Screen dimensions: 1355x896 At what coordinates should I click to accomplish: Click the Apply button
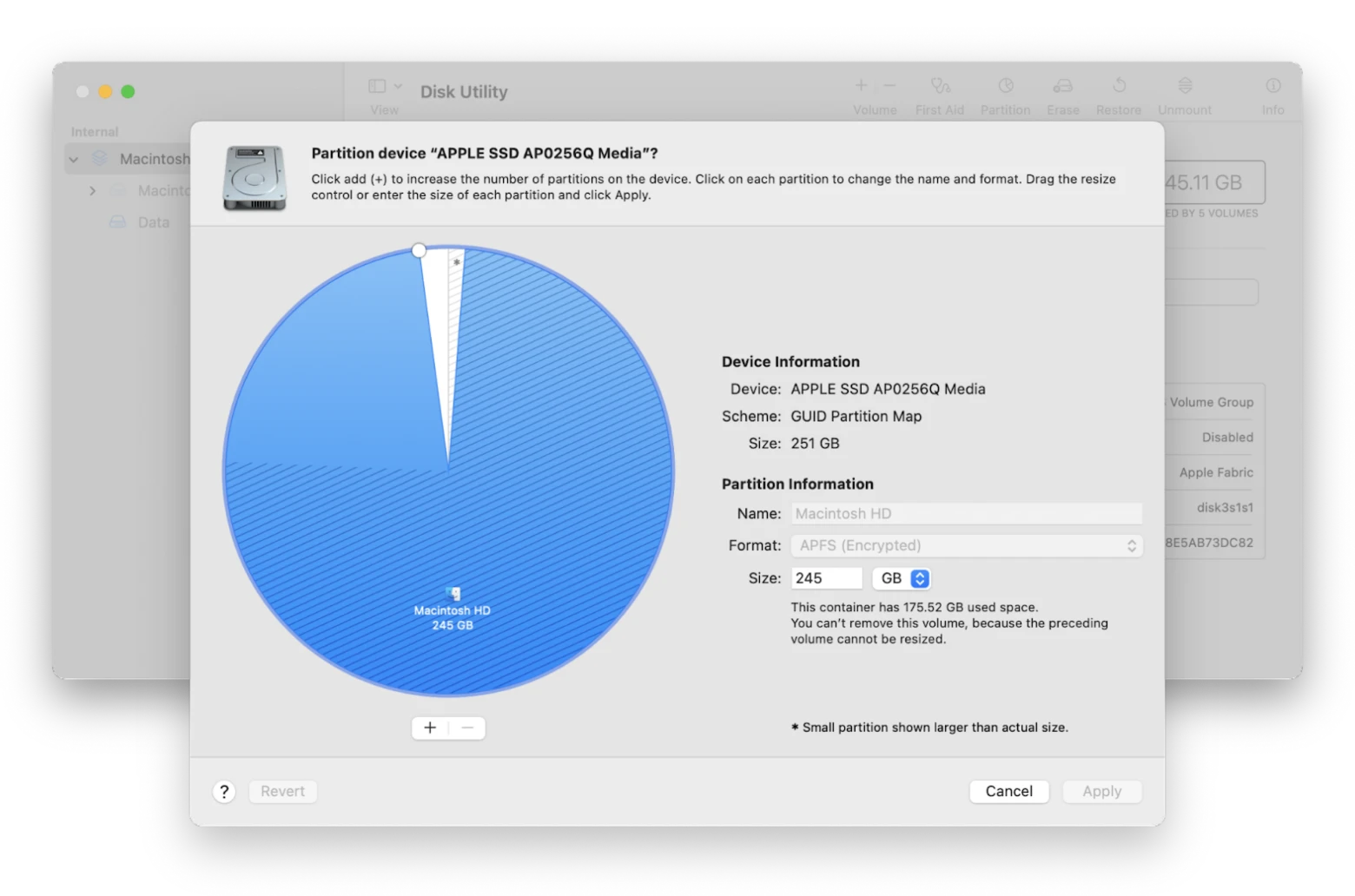[x=1101, y=791]
